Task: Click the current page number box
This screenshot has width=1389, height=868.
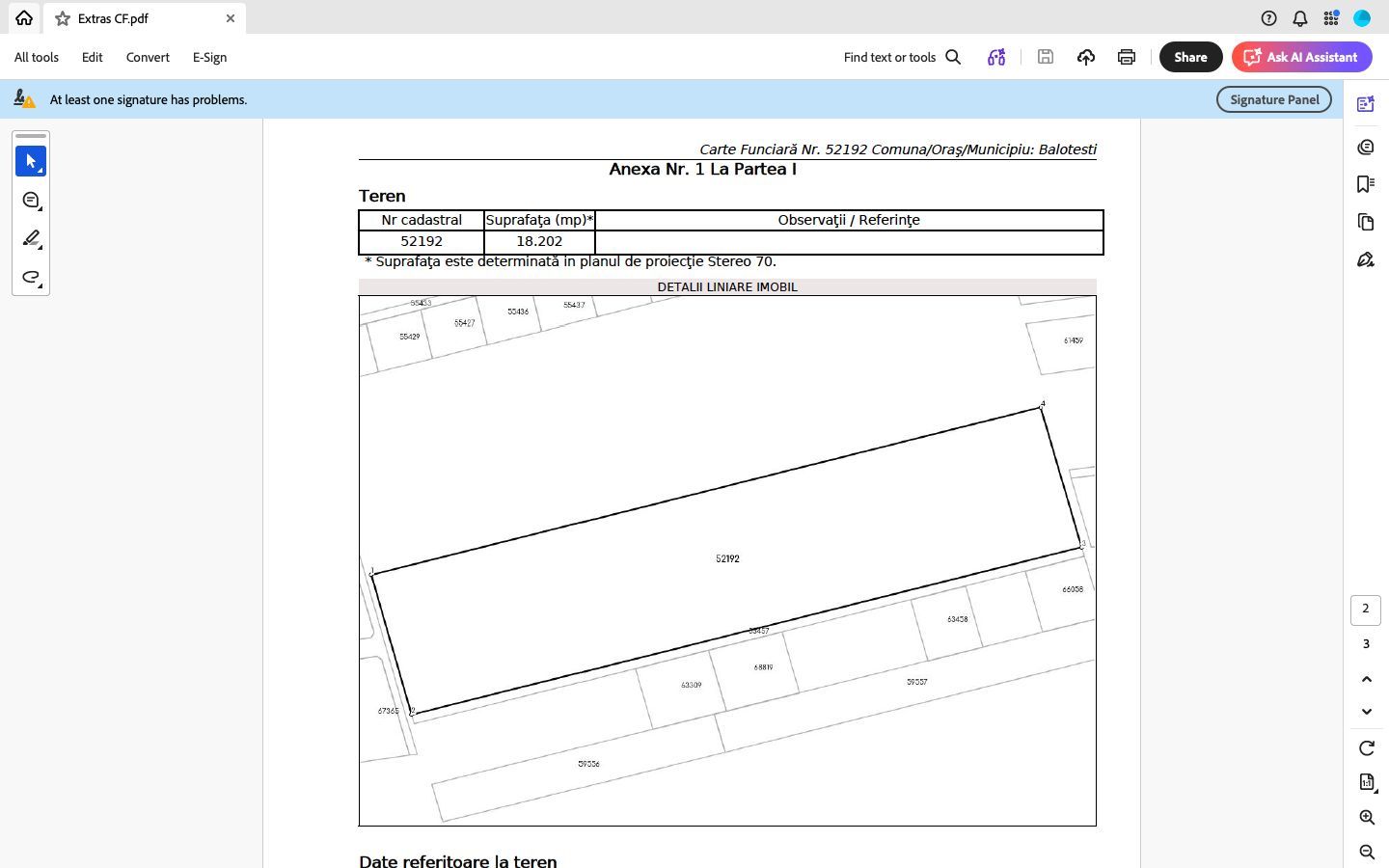Action: coord(1365,609)
